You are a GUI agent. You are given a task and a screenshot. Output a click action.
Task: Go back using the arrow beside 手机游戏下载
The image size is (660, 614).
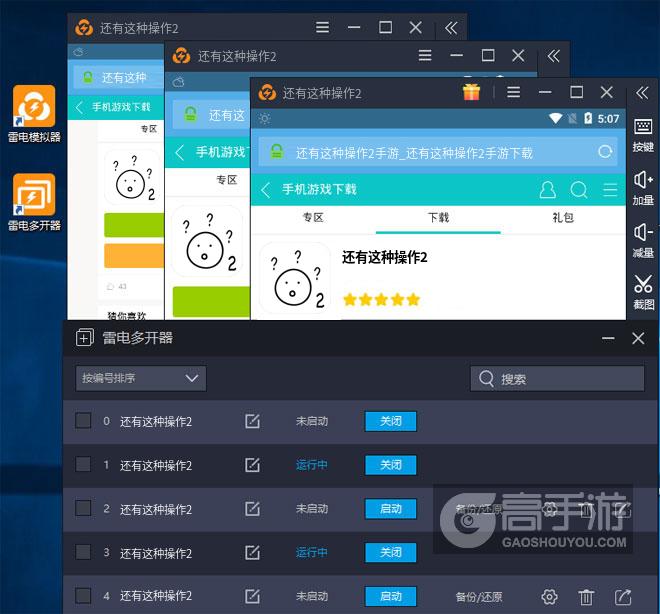[x=266, y=190]
